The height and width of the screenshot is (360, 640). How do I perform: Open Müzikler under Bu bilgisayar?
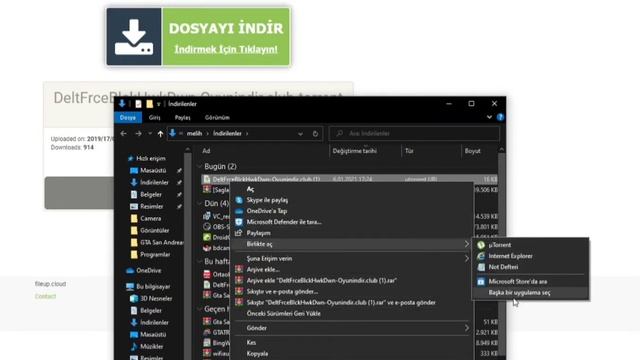click(x=151, y=346)
